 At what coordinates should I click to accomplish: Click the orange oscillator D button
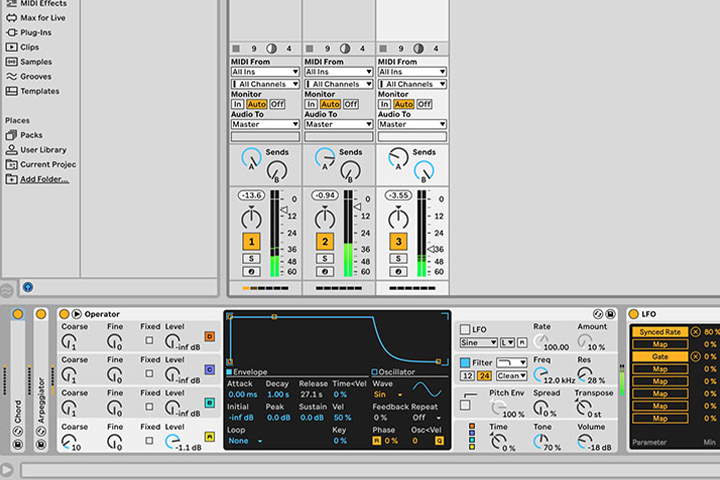(x=209, y=336)
